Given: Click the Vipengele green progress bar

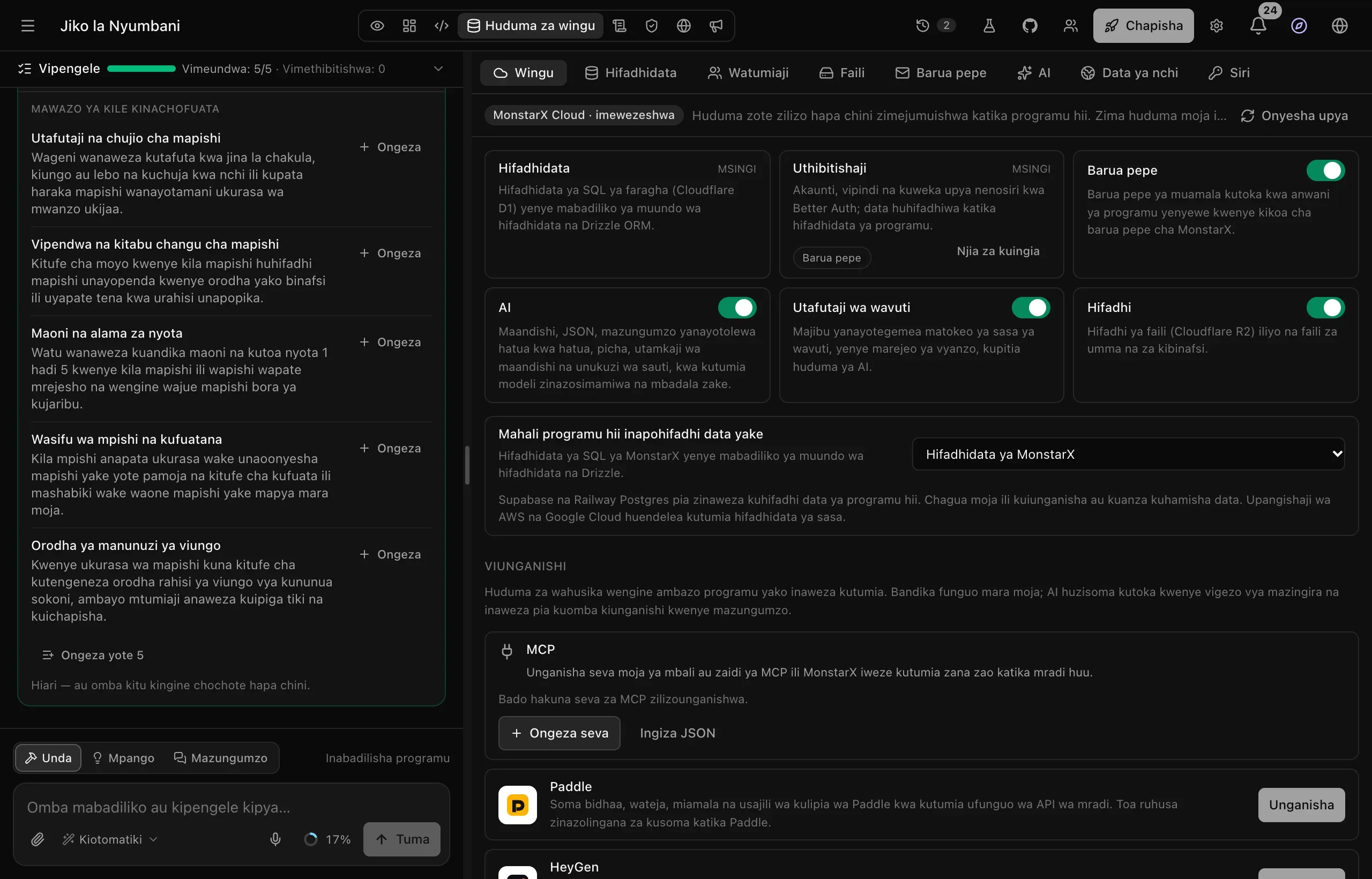Looking at the screenshot, I should click(141, 69).
